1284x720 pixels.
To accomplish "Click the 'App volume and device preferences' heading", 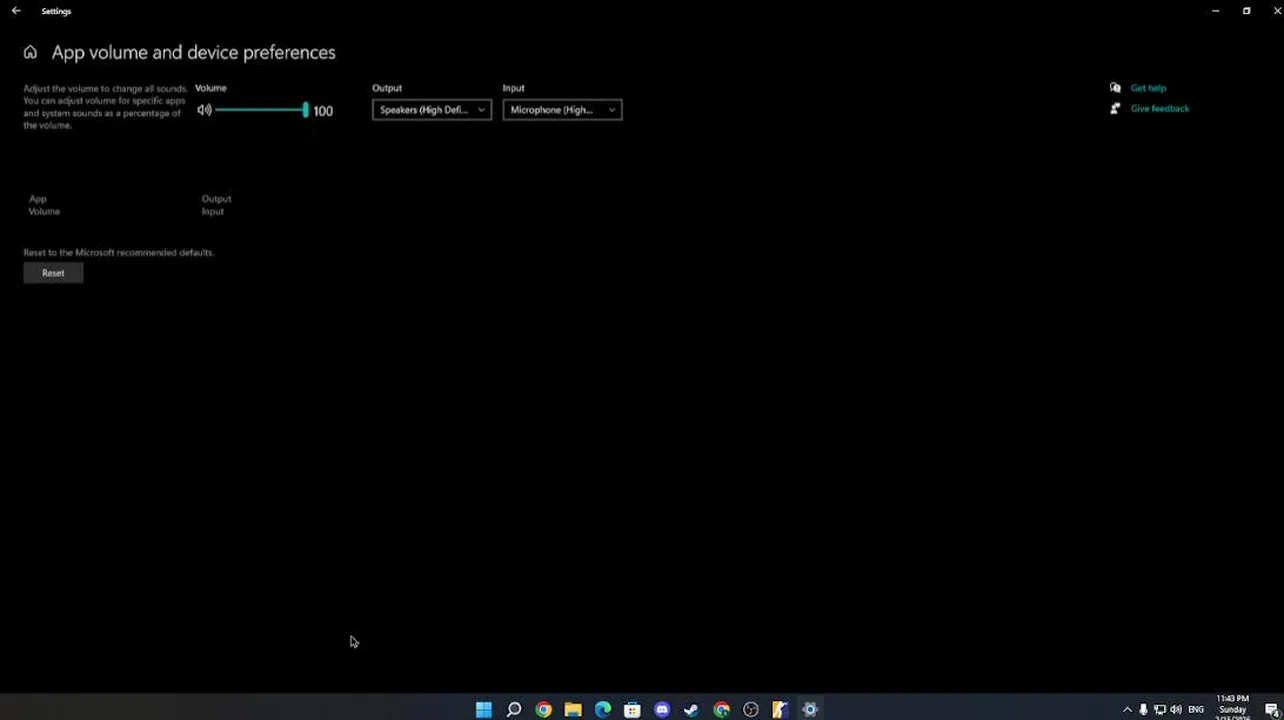I will (194, 52).
